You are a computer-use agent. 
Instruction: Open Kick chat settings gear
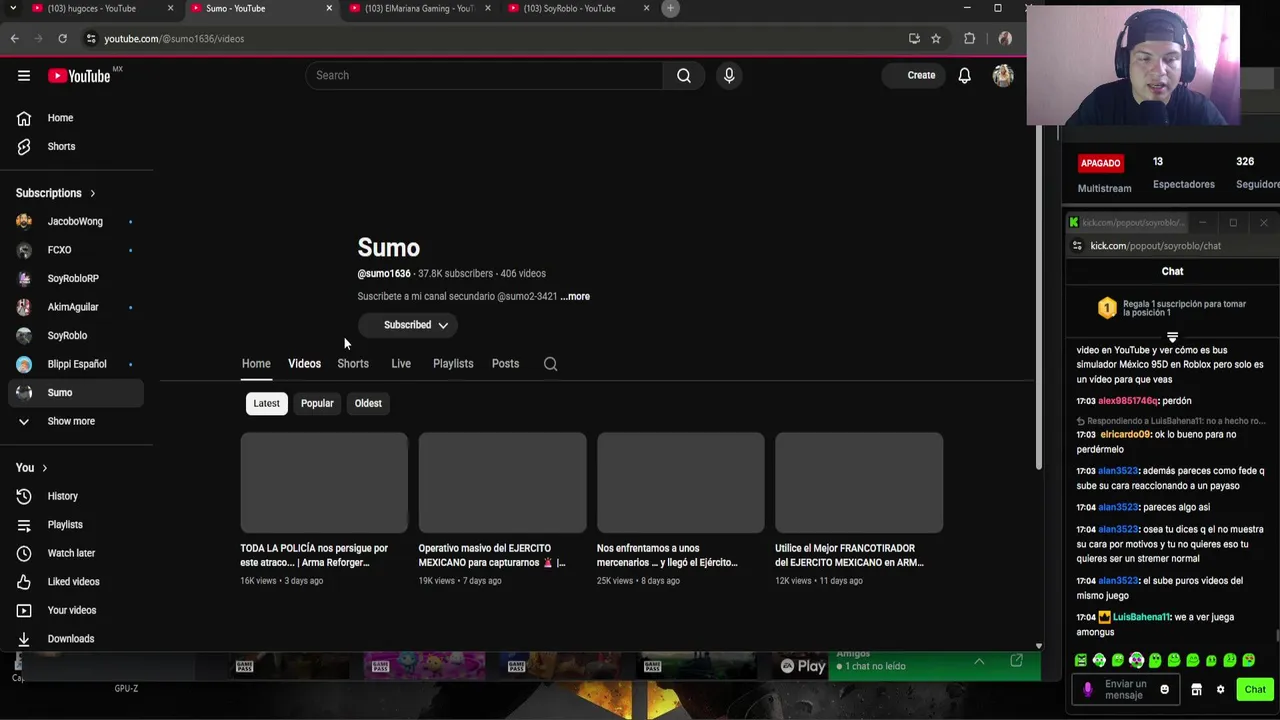(x=1220, y=689)
